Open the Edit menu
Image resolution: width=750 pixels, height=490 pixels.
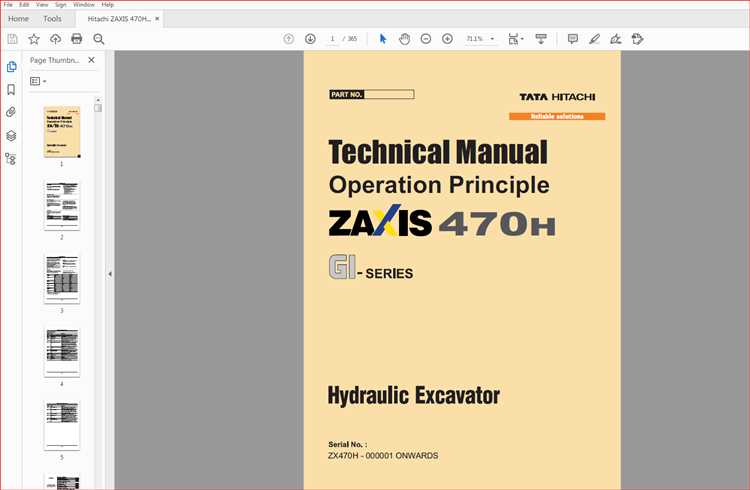[24, 4]
